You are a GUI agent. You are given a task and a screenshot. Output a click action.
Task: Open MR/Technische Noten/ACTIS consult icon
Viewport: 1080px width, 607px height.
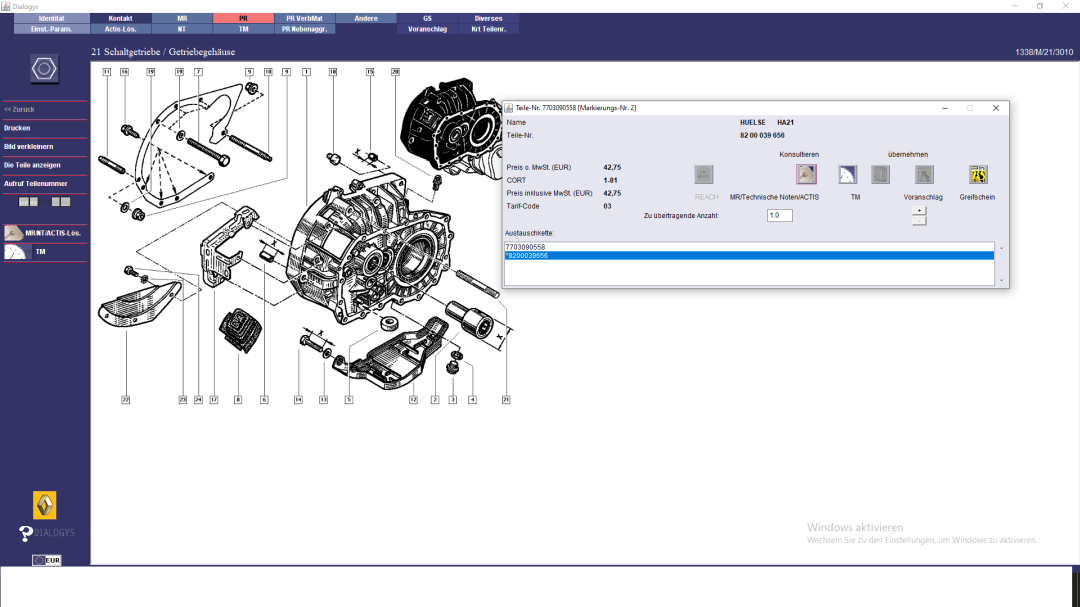(806, 174)
